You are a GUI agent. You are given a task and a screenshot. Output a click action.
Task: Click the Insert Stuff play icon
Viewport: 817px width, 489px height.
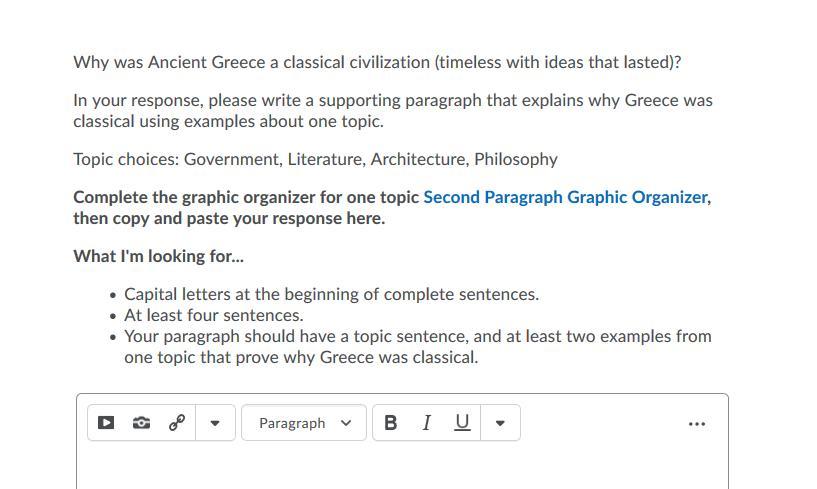click(x=105, y=423)
